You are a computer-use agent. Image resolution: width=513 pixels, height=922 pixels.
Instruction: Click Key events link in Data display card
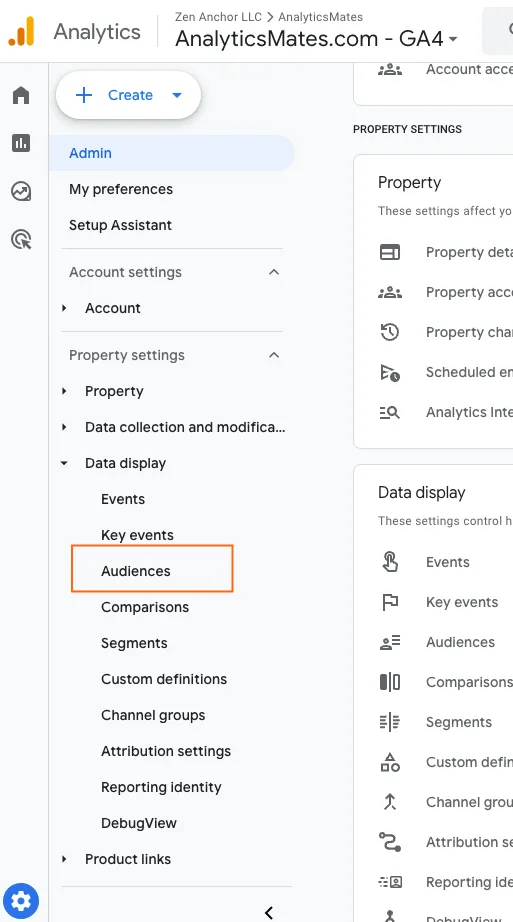[462, 602]
